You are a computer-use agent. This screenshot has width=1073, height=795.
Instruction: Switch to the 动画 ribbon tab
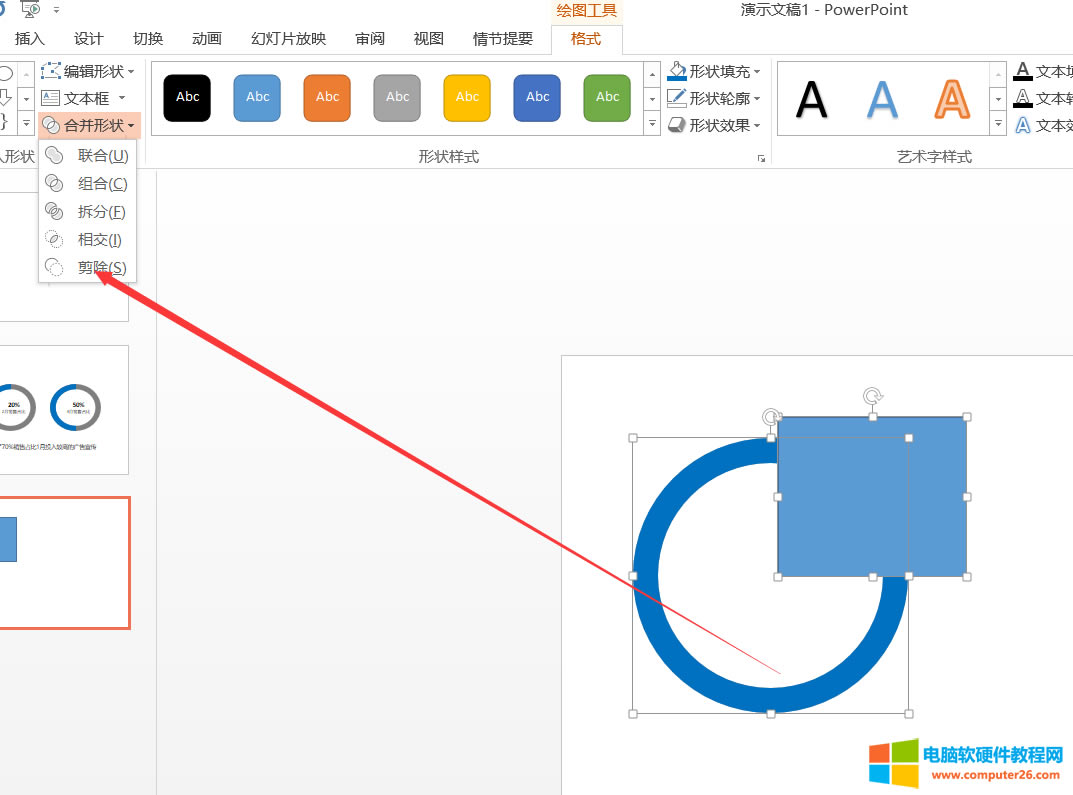206,38
